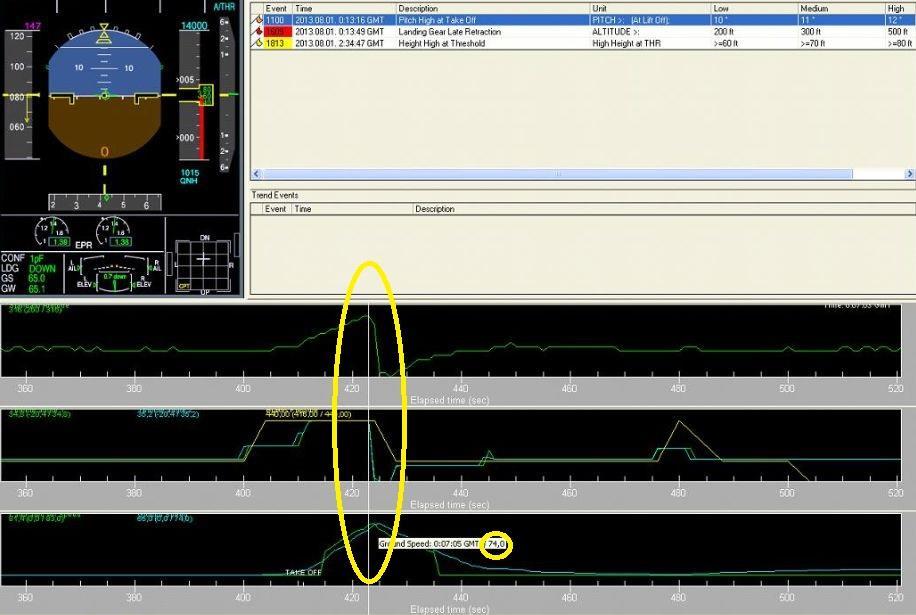Click the red event icon beside event 1609

click(x=258, y=32)
